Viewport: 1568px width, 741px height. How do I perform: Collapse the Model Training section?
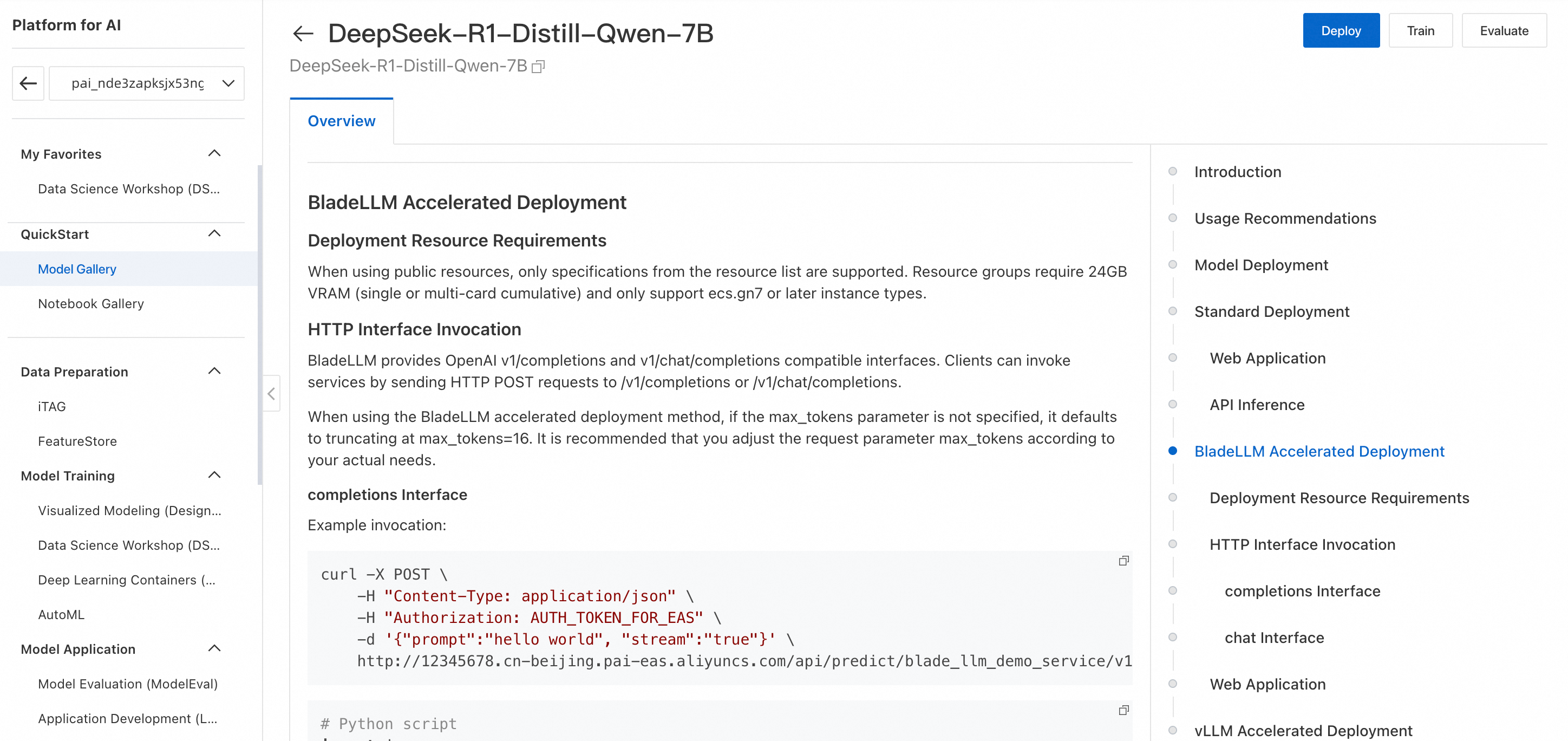coord(214,476)
